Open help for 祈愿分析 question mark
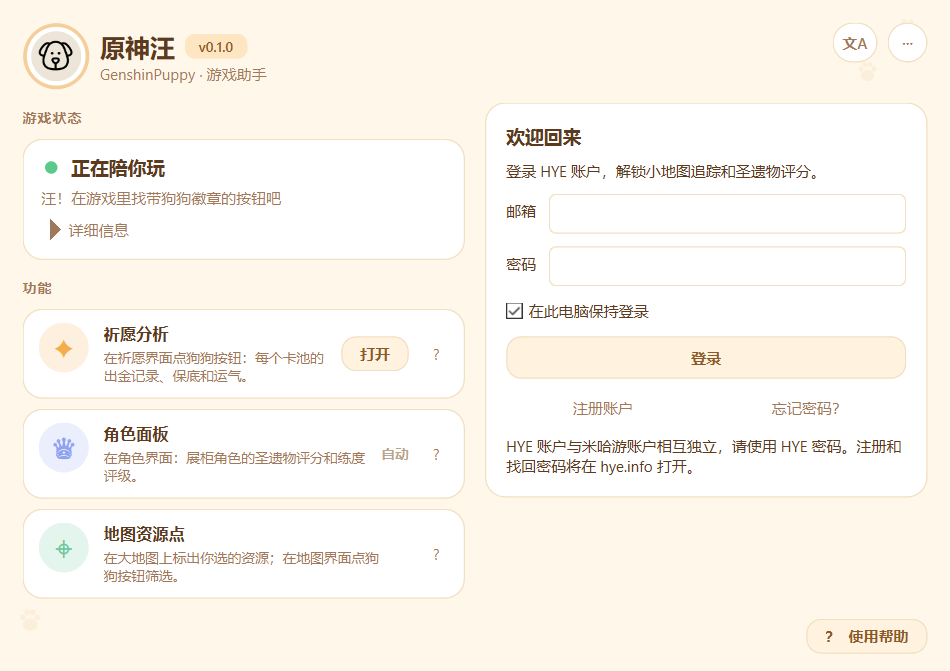This screenshot has width=950, height=671. point(436,355)
